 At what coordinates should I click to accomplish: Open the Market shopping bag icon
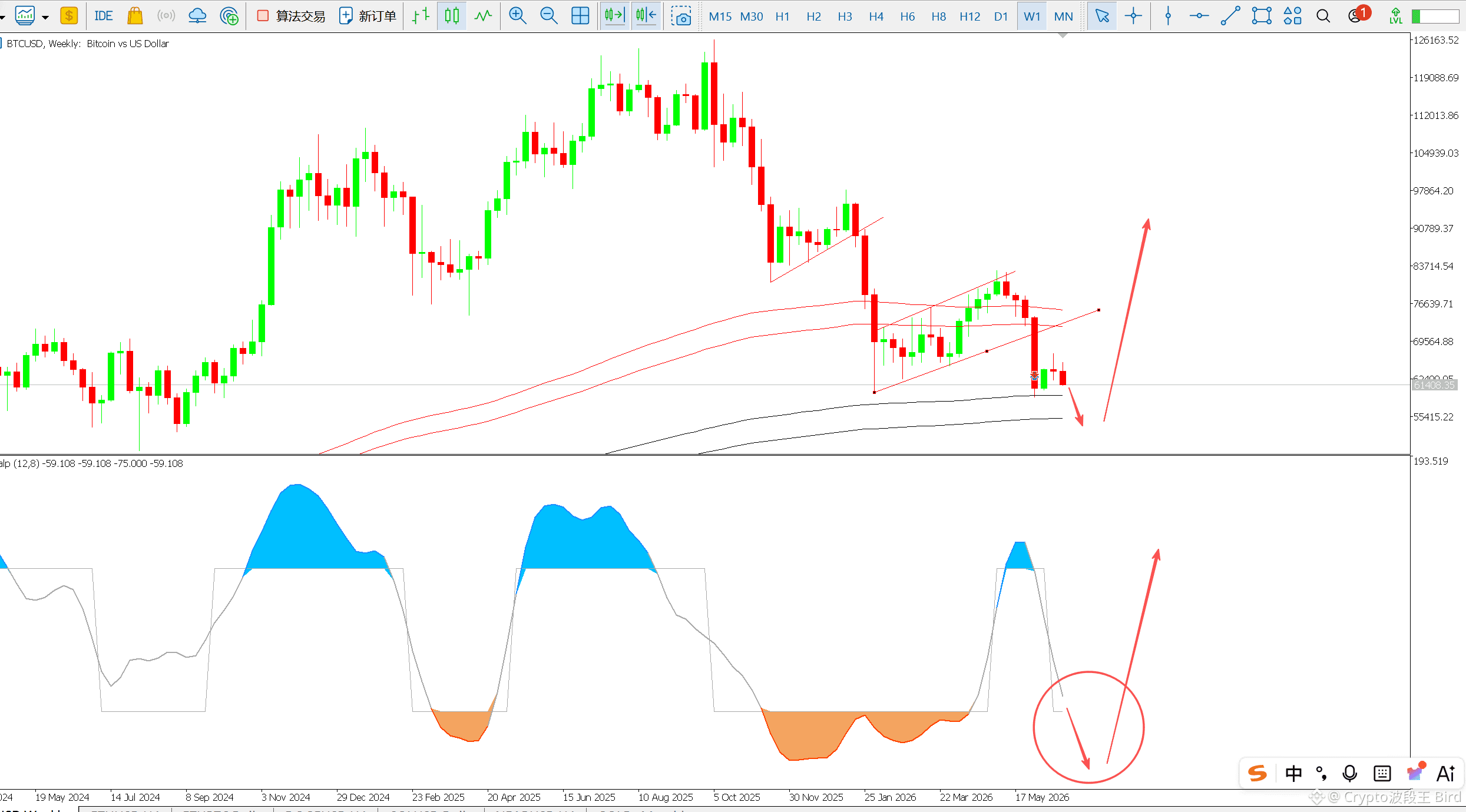point(135,16)
